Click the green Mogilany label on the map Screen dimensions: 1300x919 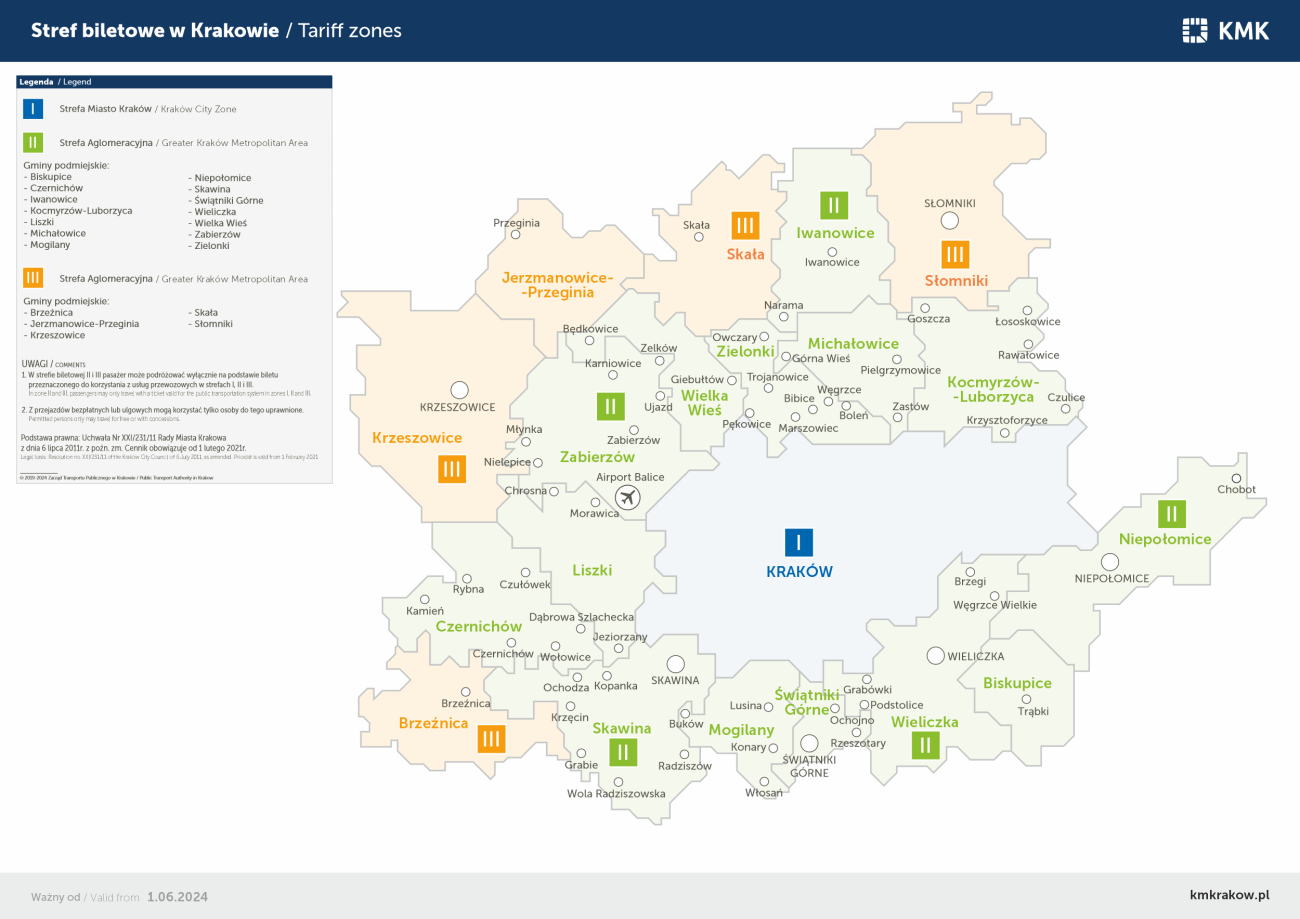tap(741, 730)
